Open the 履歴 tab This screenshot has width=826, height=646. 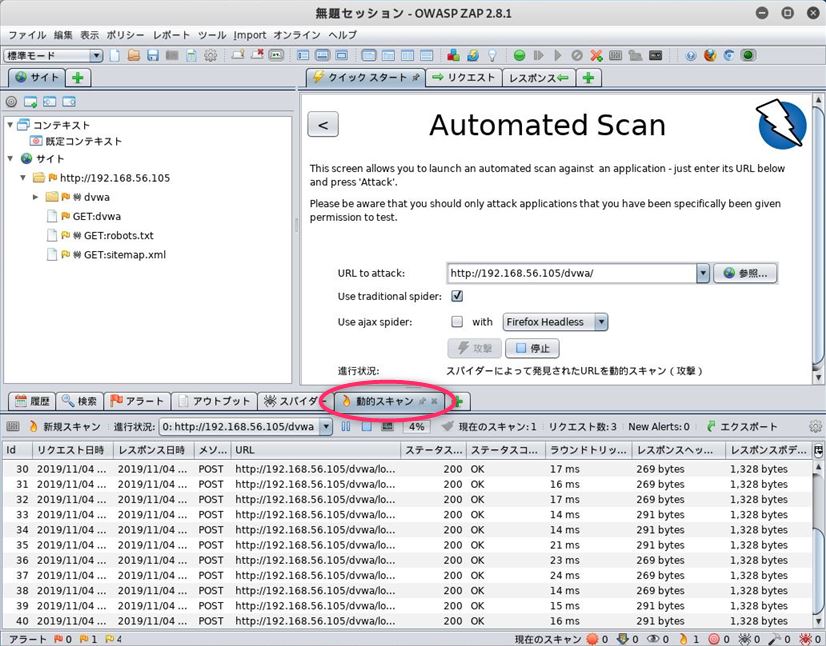click(x=32, y=401)
